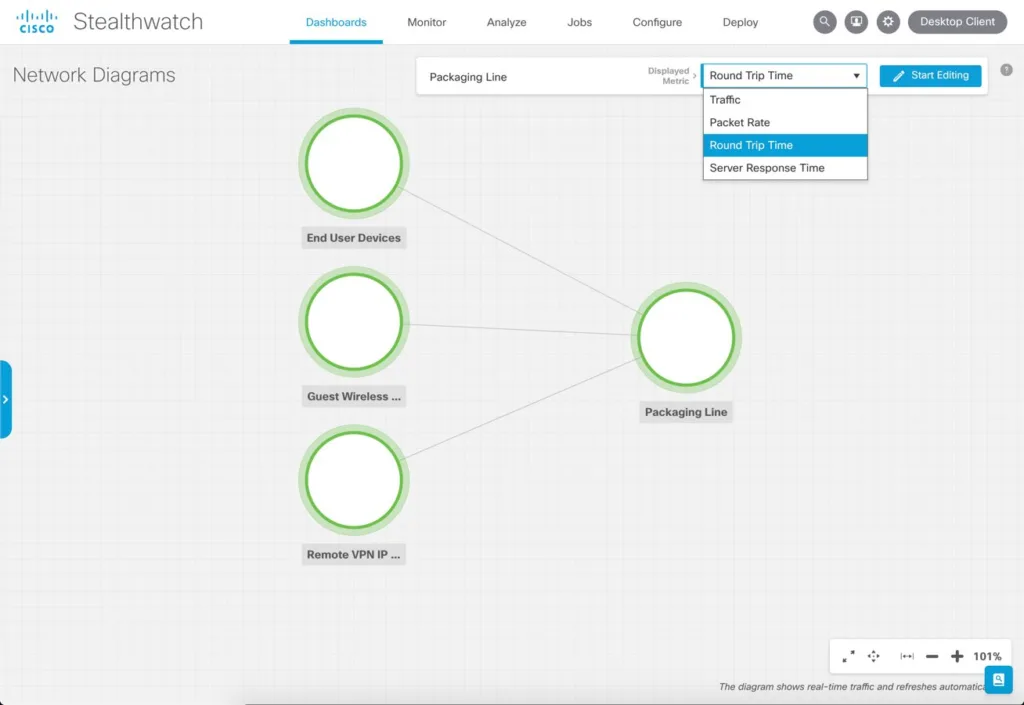Select the Remote VPN IP node circle
This screenshot has width=1024, height=705.
pos(354,480)
